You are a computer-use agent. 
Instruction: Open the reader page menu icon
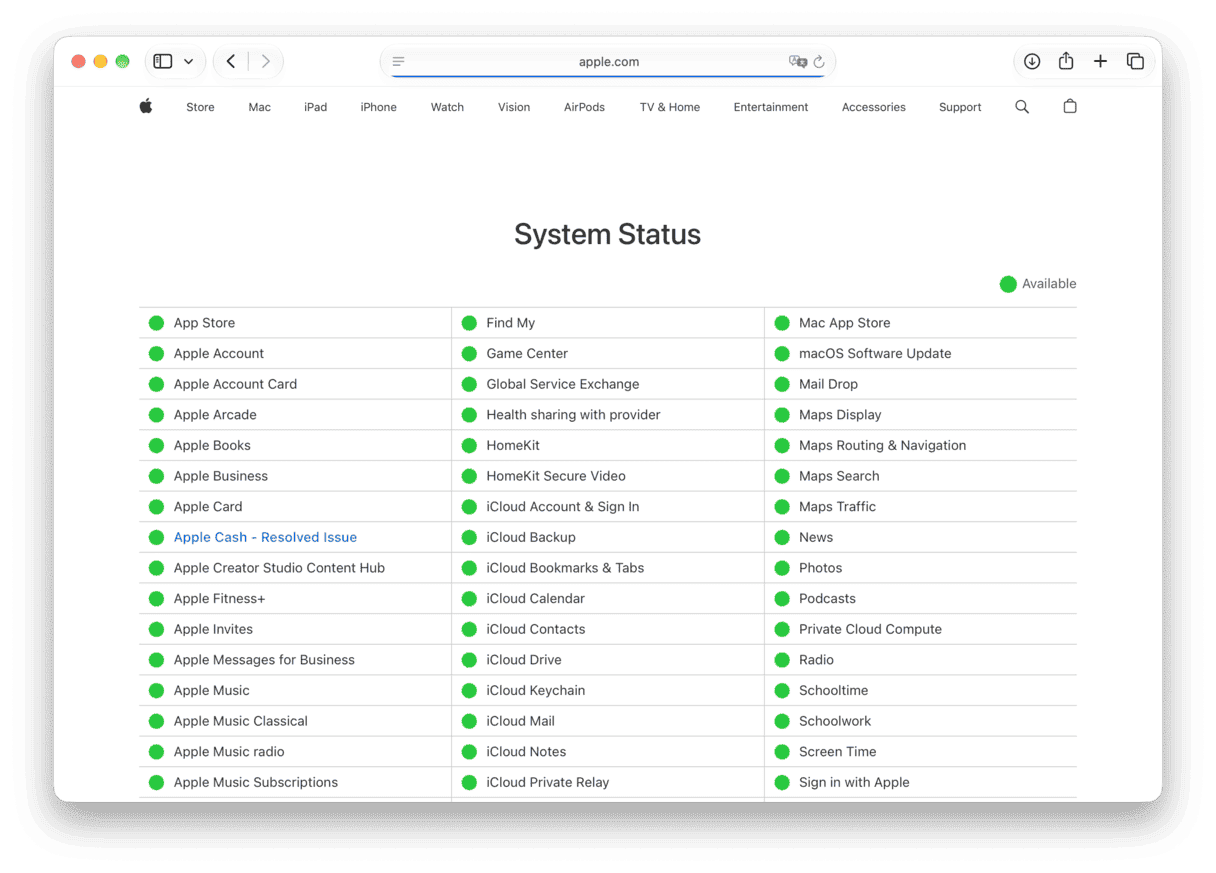[398, 62]
